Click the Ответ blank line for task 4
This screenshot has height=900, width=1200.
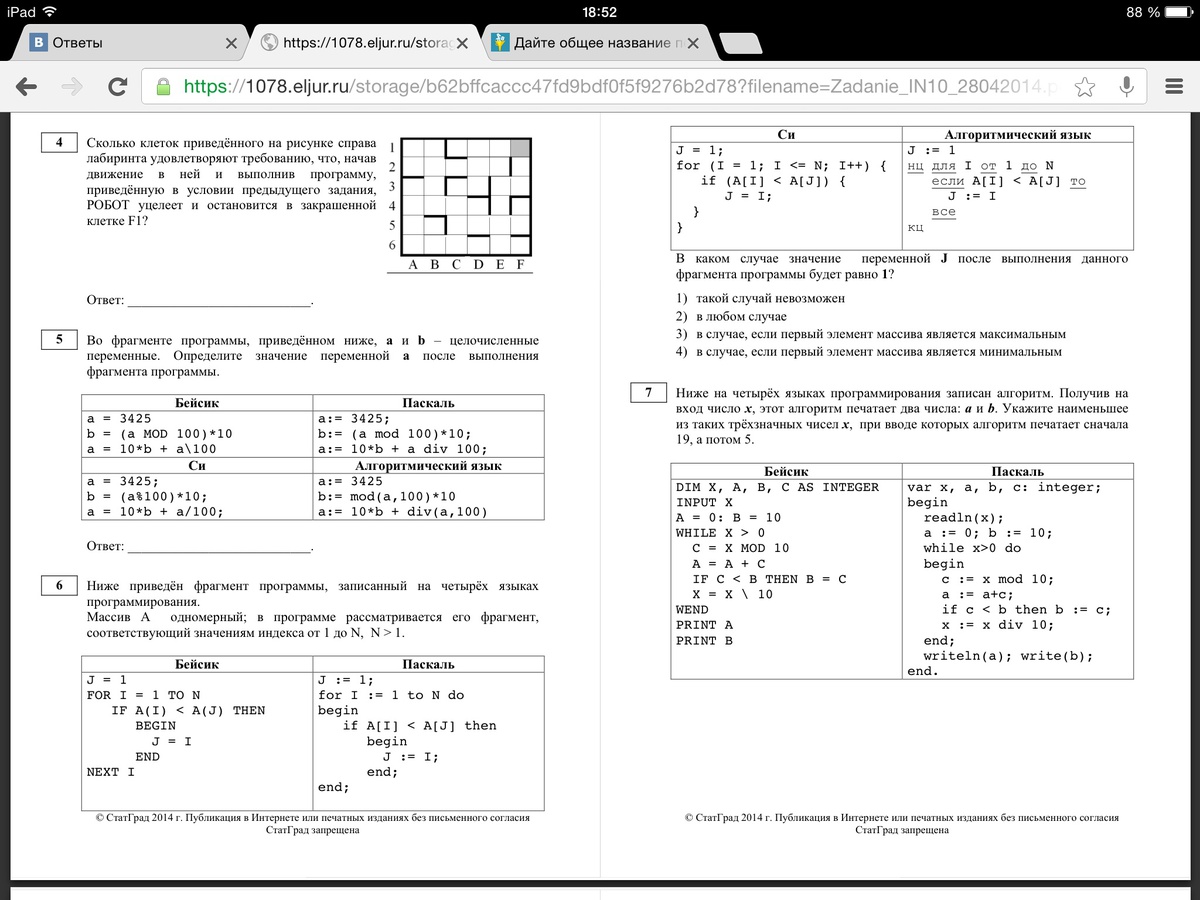(221, 302)
